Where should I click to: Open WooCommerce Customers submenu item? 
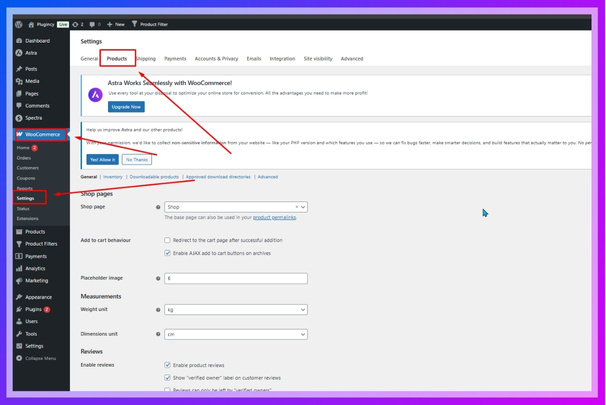[27, 168]
